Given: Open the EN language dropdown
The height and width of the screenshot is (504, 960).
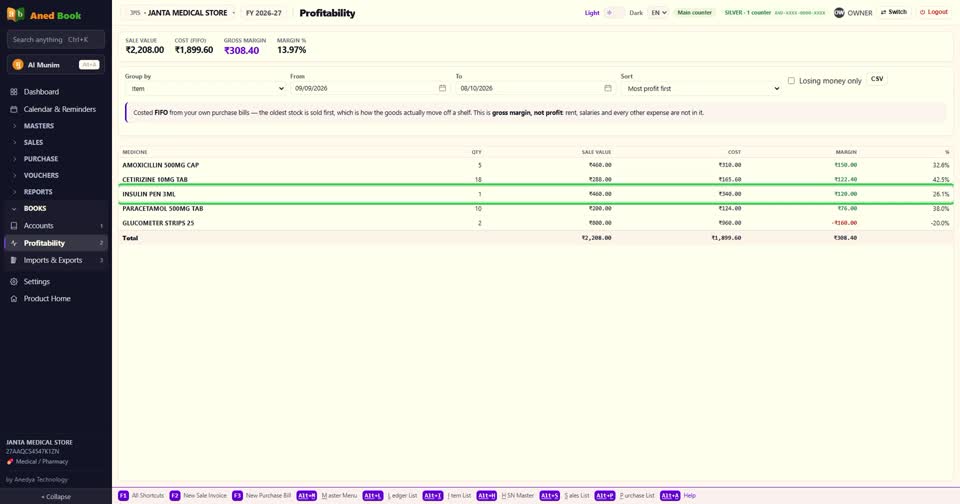Looking at the screenshot, I should [658, 12].
